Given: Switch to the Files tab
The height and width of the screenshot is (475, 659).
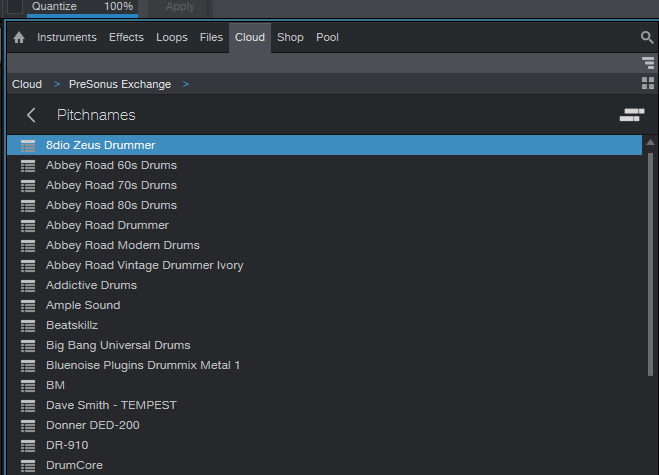Looking at the screenshot, I should (211, 37).
